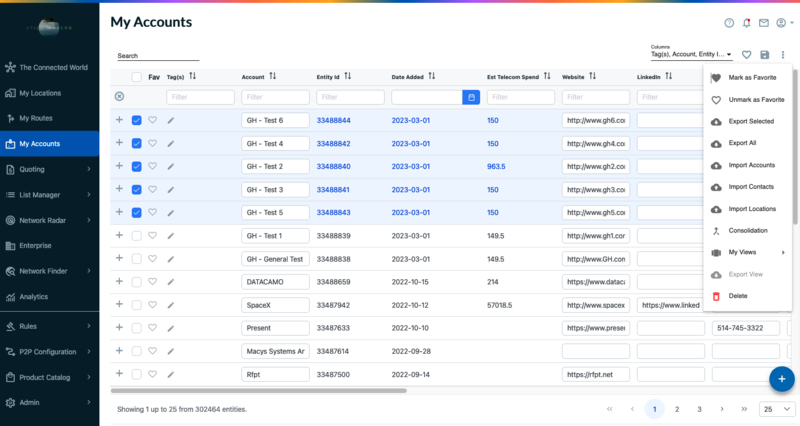Go to page 2

point(677,409)
